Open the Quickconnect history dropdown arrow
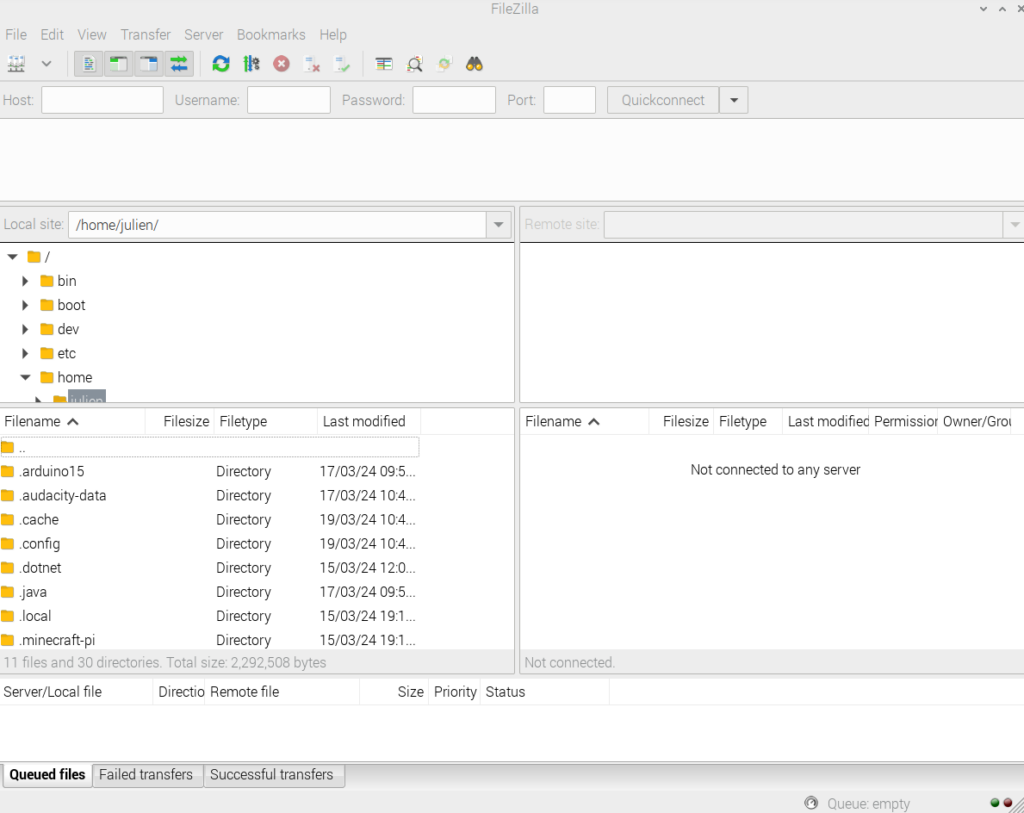 coord(735,100)
